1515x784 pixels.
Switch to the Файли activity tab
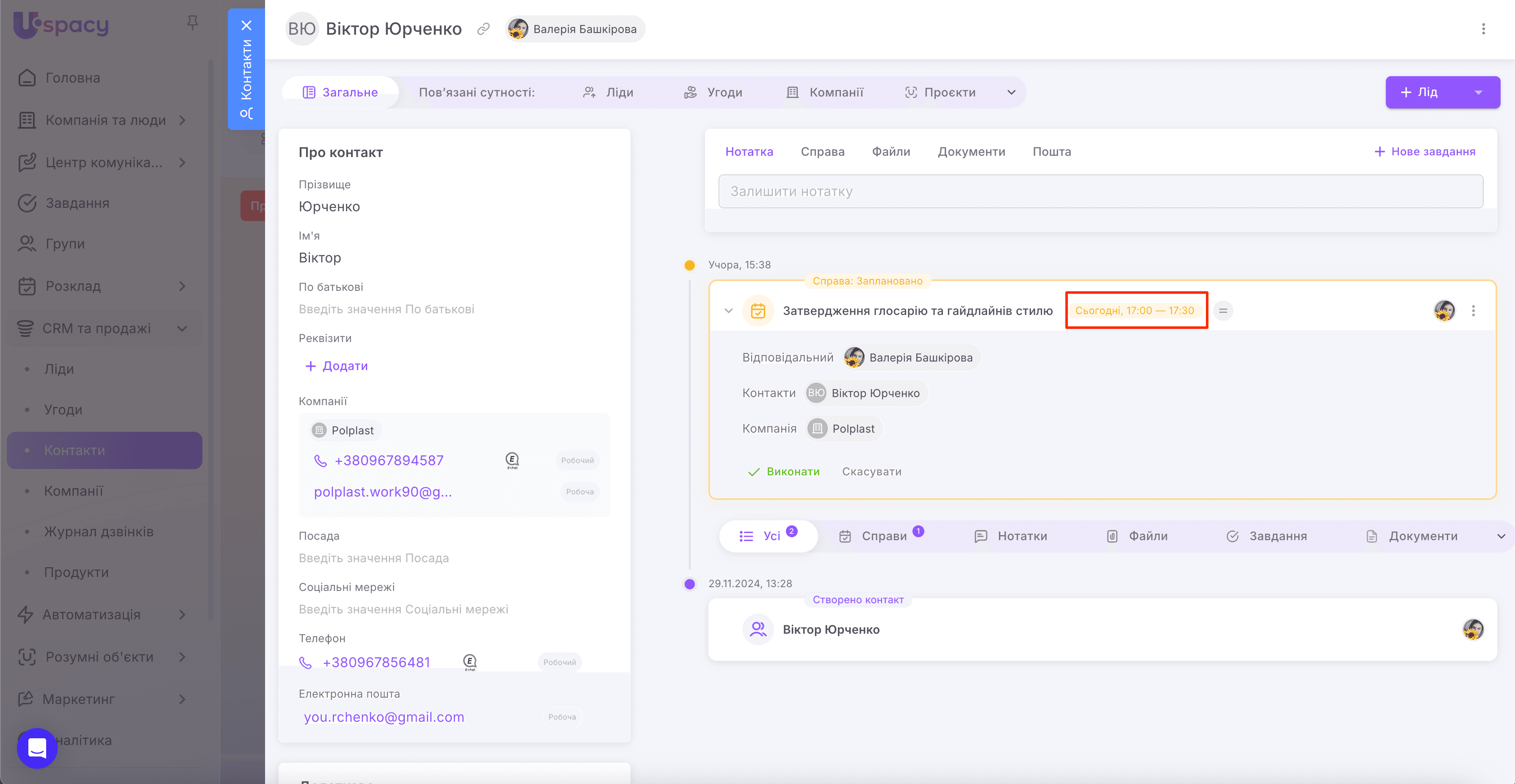(891, 152)
